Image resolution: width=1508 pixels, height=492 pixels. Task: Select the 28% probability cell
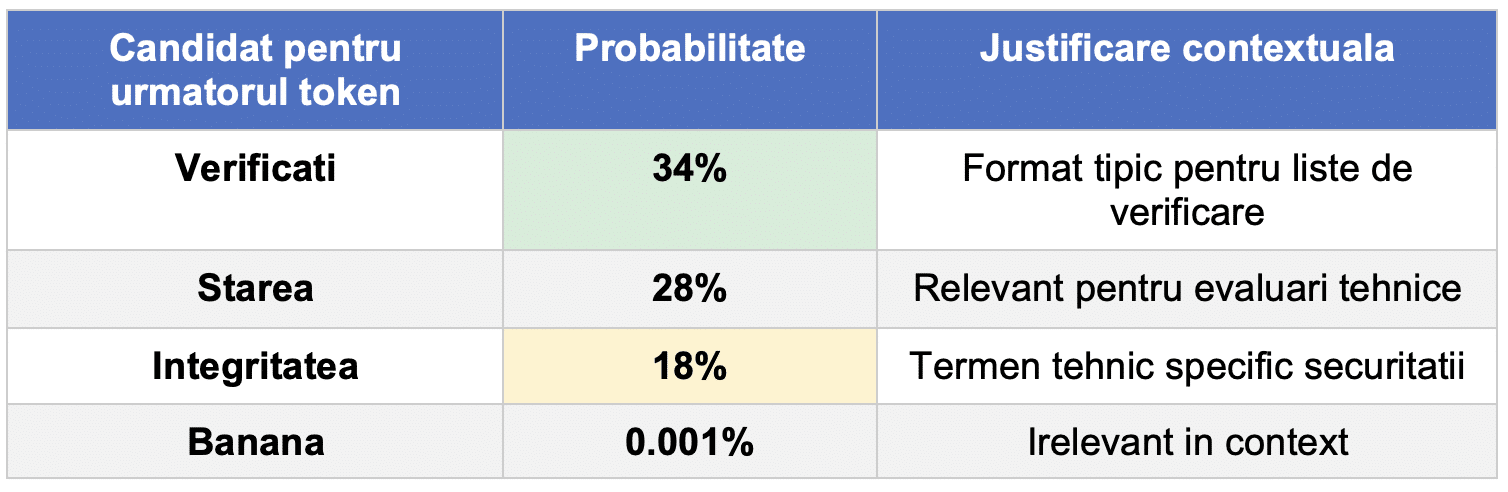[690, 289]
